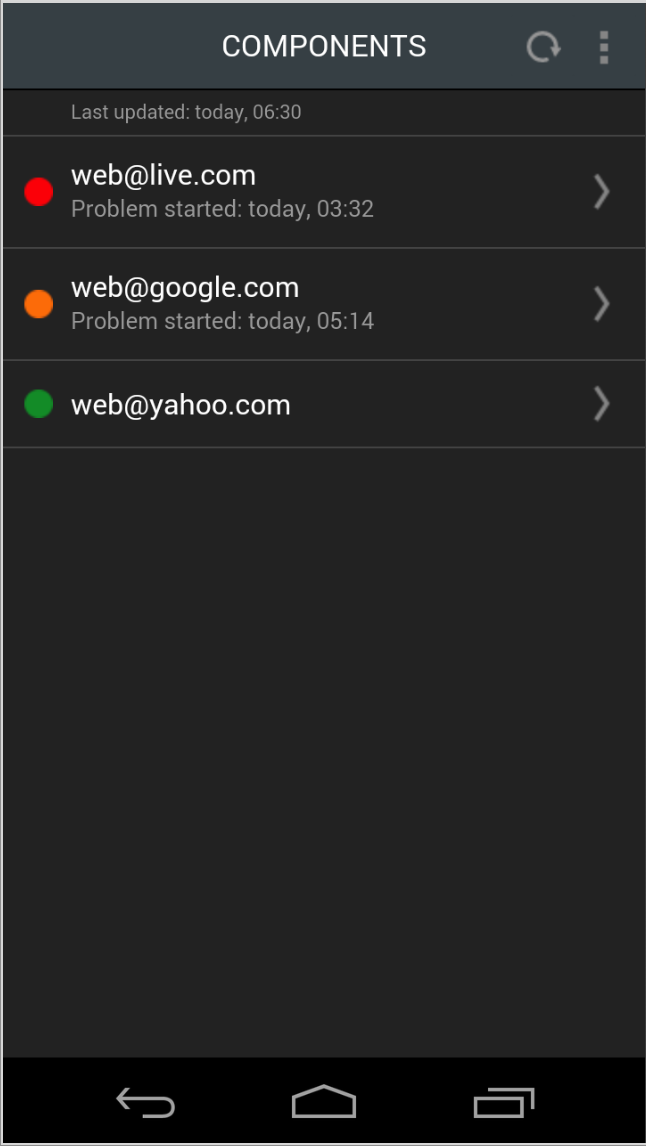Open the three-dot overflow menu

pos(604,48)
